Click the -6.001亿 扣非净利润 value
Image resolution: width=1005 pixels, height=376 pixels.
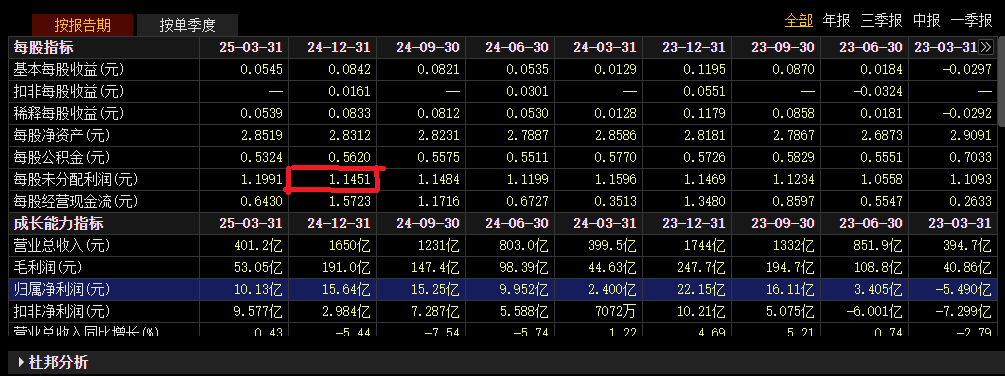click(x=874, y=311)
